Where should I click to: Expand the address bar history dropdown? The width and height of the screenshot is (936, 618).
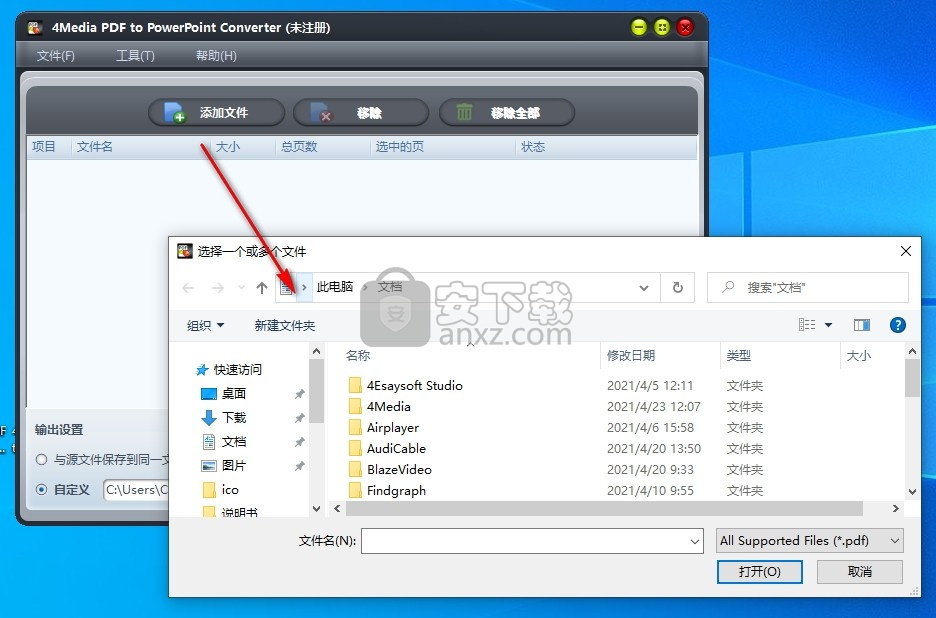tap(644, 288)
